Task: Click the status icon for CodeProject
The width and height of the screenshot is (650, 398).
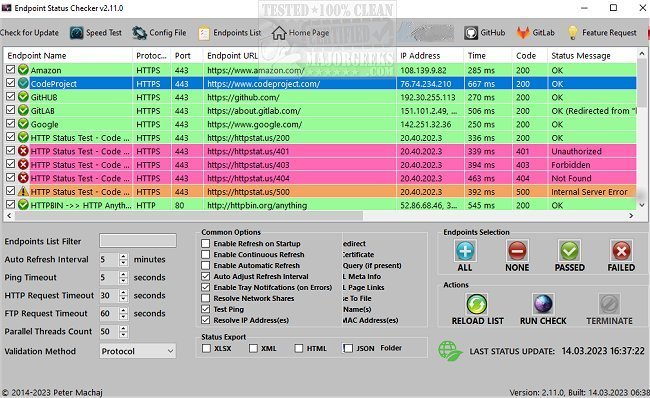Action: click(x=23, y=83)
